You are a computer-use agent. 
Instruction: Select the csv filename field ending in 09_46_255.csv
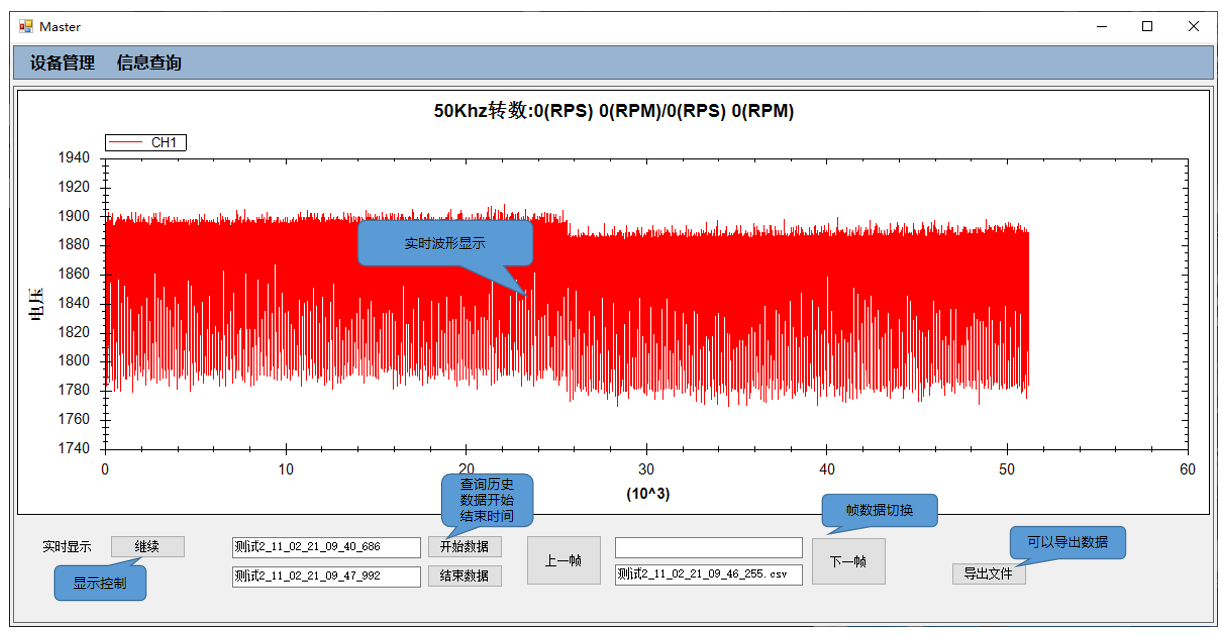pyautogui.click(x=708, y=574)
